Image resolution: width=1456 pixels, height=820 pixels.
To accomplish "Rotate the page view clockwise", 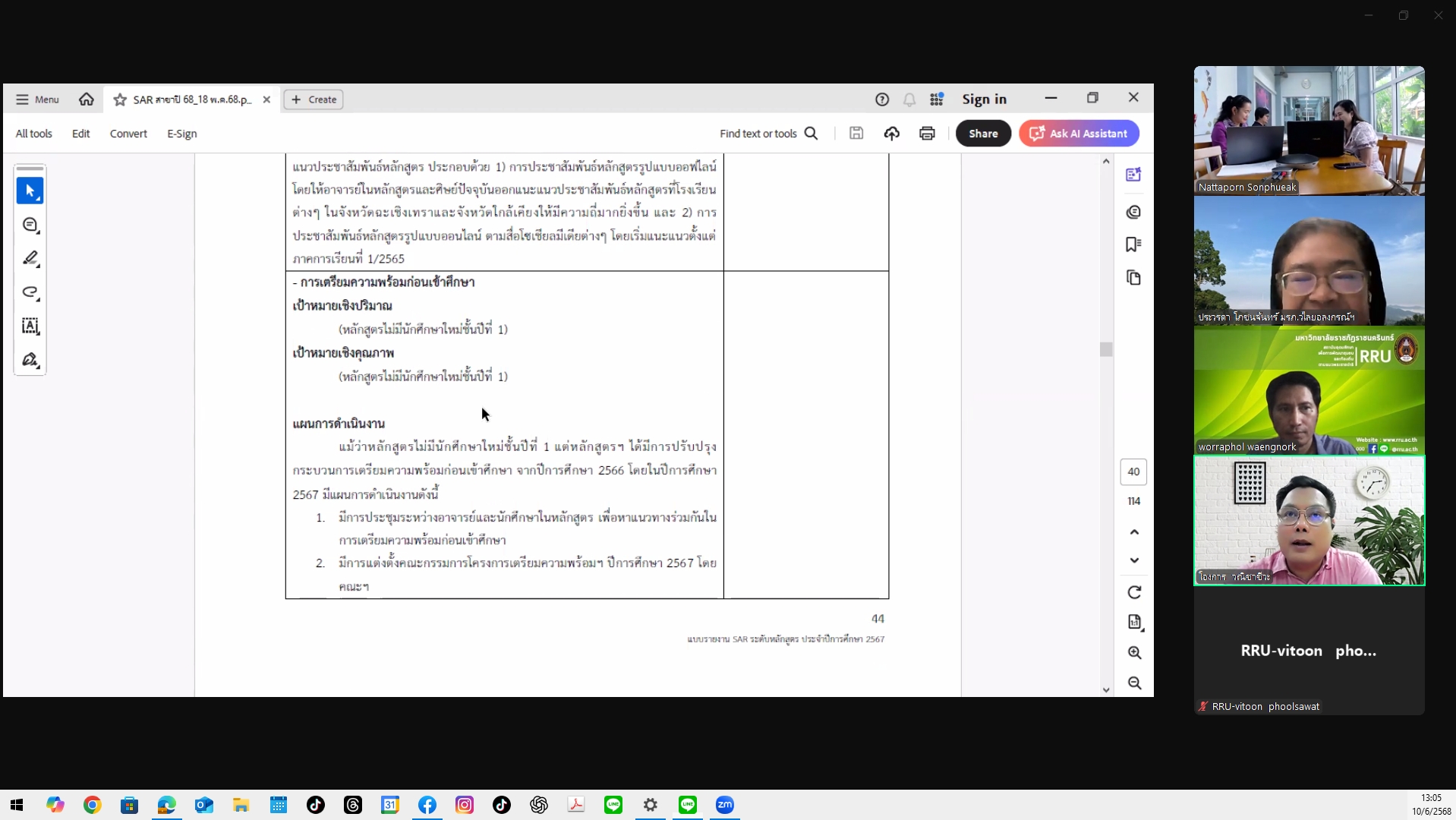I will 1134,592.
